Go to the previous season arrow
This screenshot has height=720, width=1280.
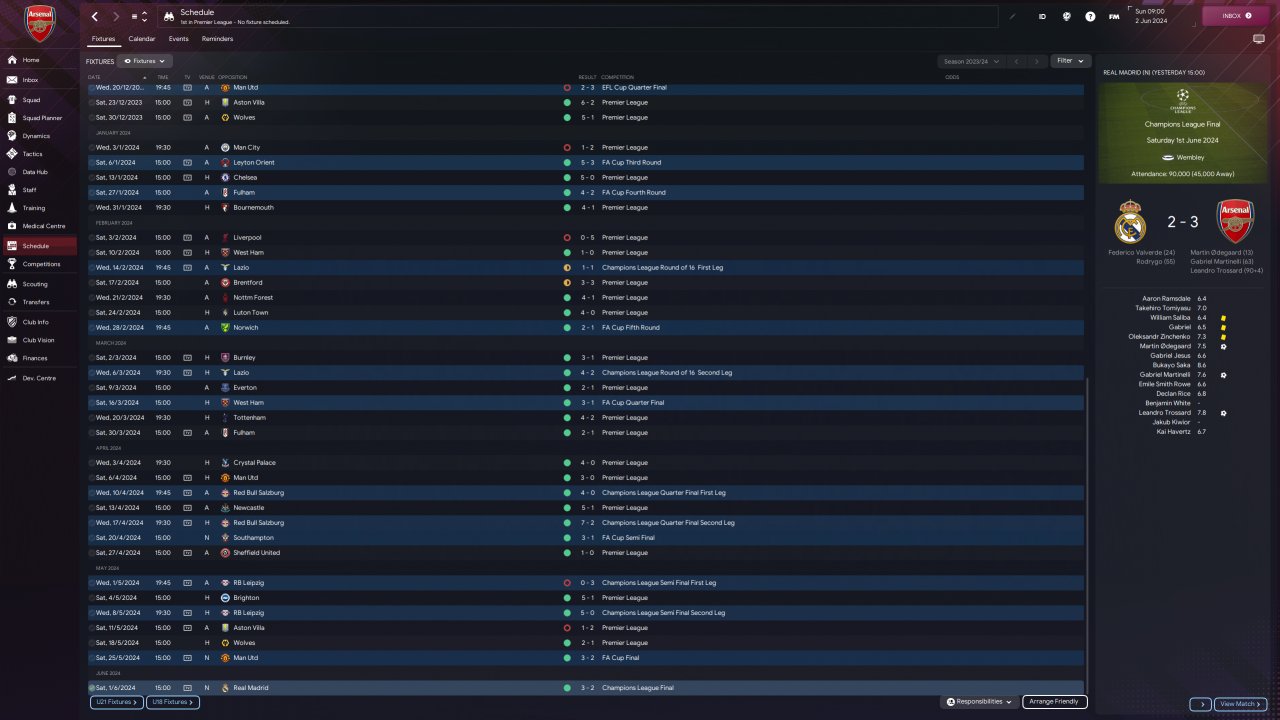click(1017, 61)
